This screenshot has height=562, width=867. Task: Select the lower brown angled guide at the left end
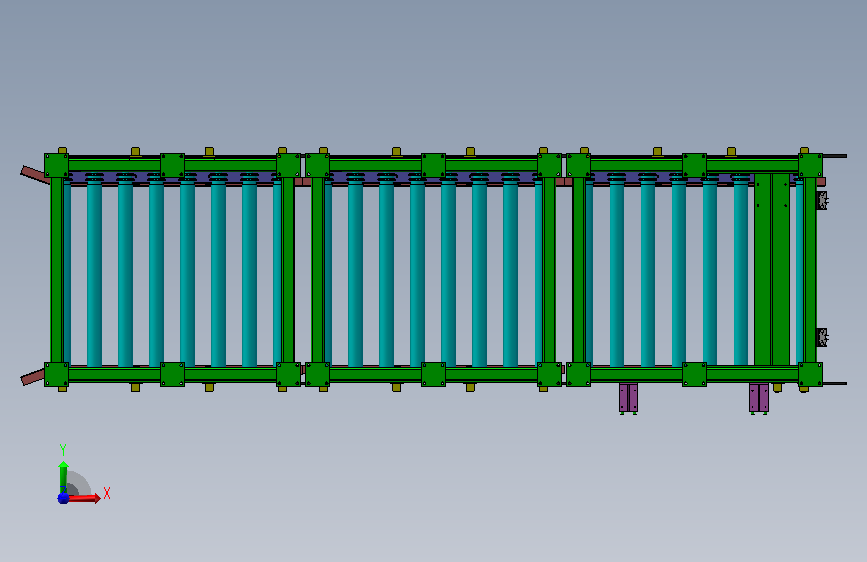(x=33, y=377)
